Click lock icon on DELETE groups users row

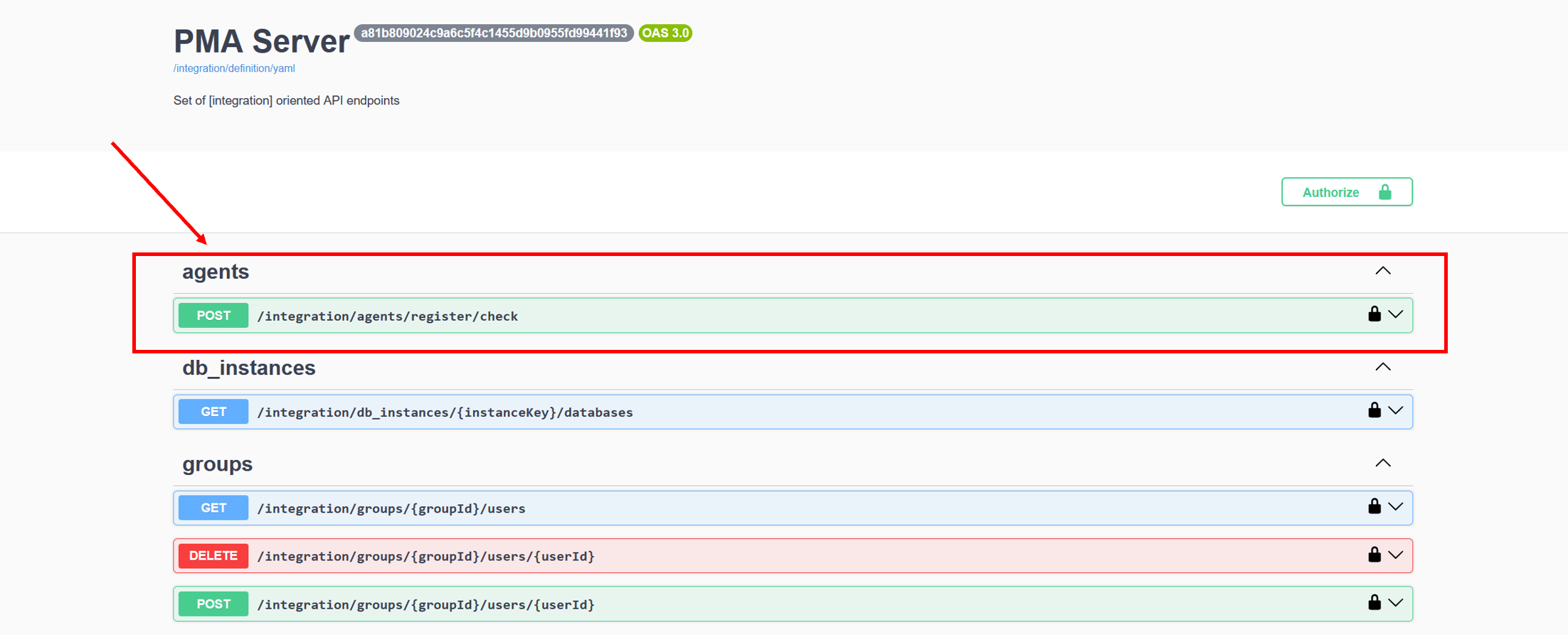tap(1374, 555)
